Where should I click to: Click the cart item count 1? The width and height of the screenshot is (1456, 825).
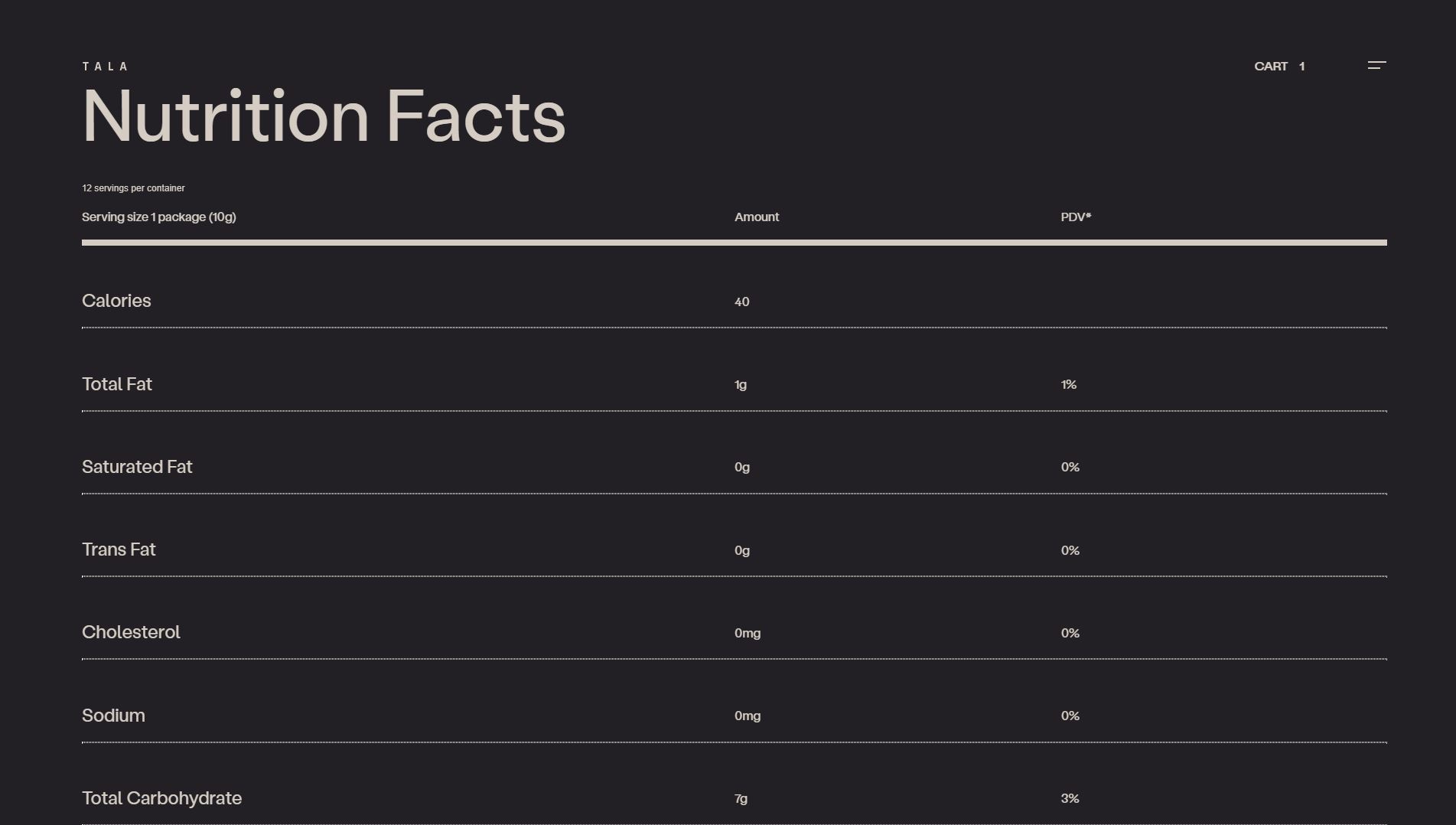click(1301, 67)
